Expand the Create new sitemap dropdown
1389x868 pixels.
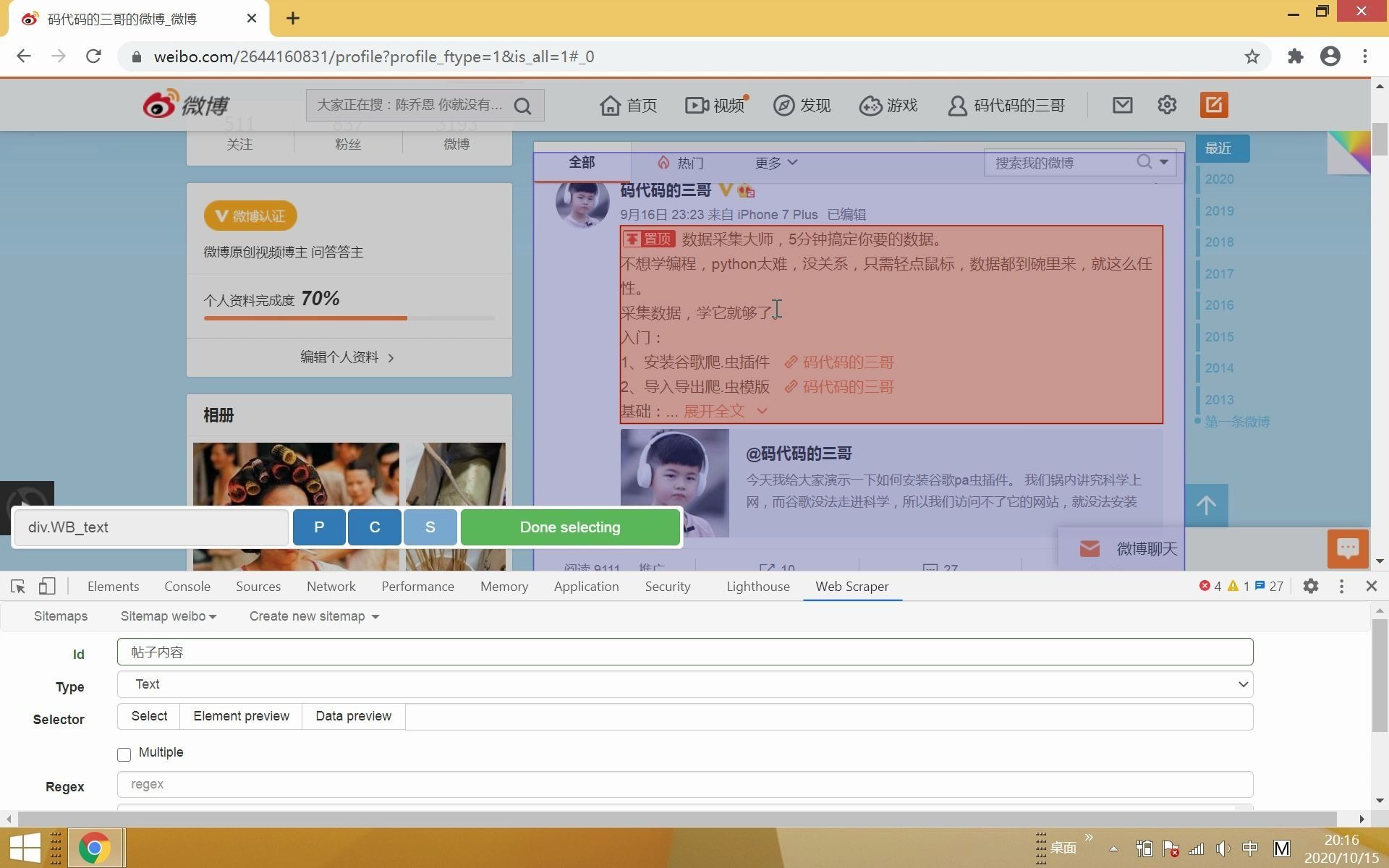pyautogui.click(x=314, y=616)
